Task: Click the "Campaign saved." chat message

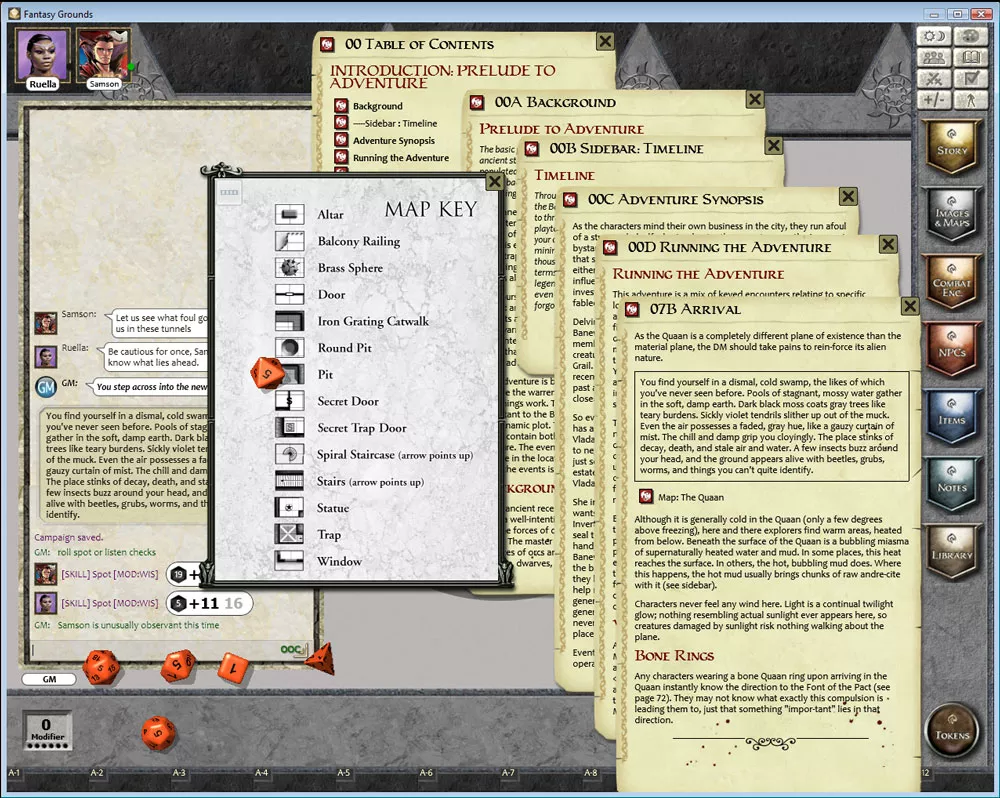Action: (68, 538)
